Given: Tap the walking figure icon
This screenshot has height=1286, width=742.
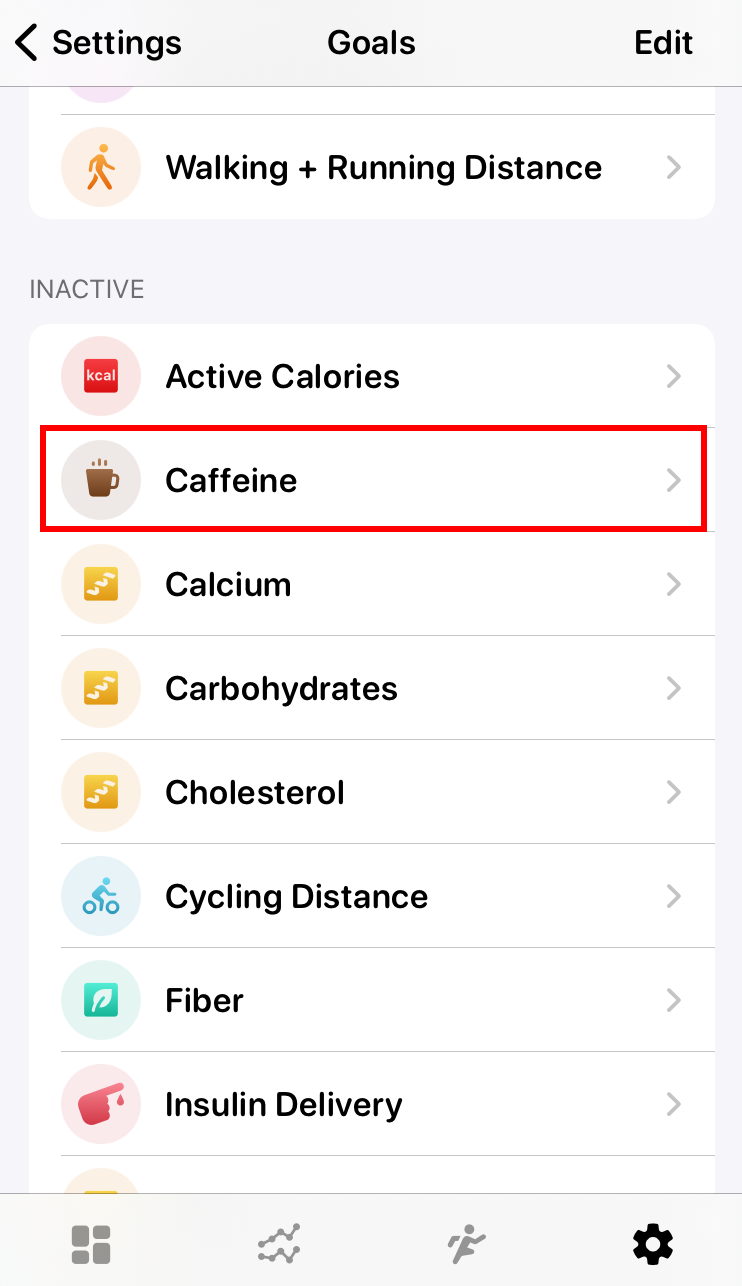Looking at the screenshot, I should 100,168.
